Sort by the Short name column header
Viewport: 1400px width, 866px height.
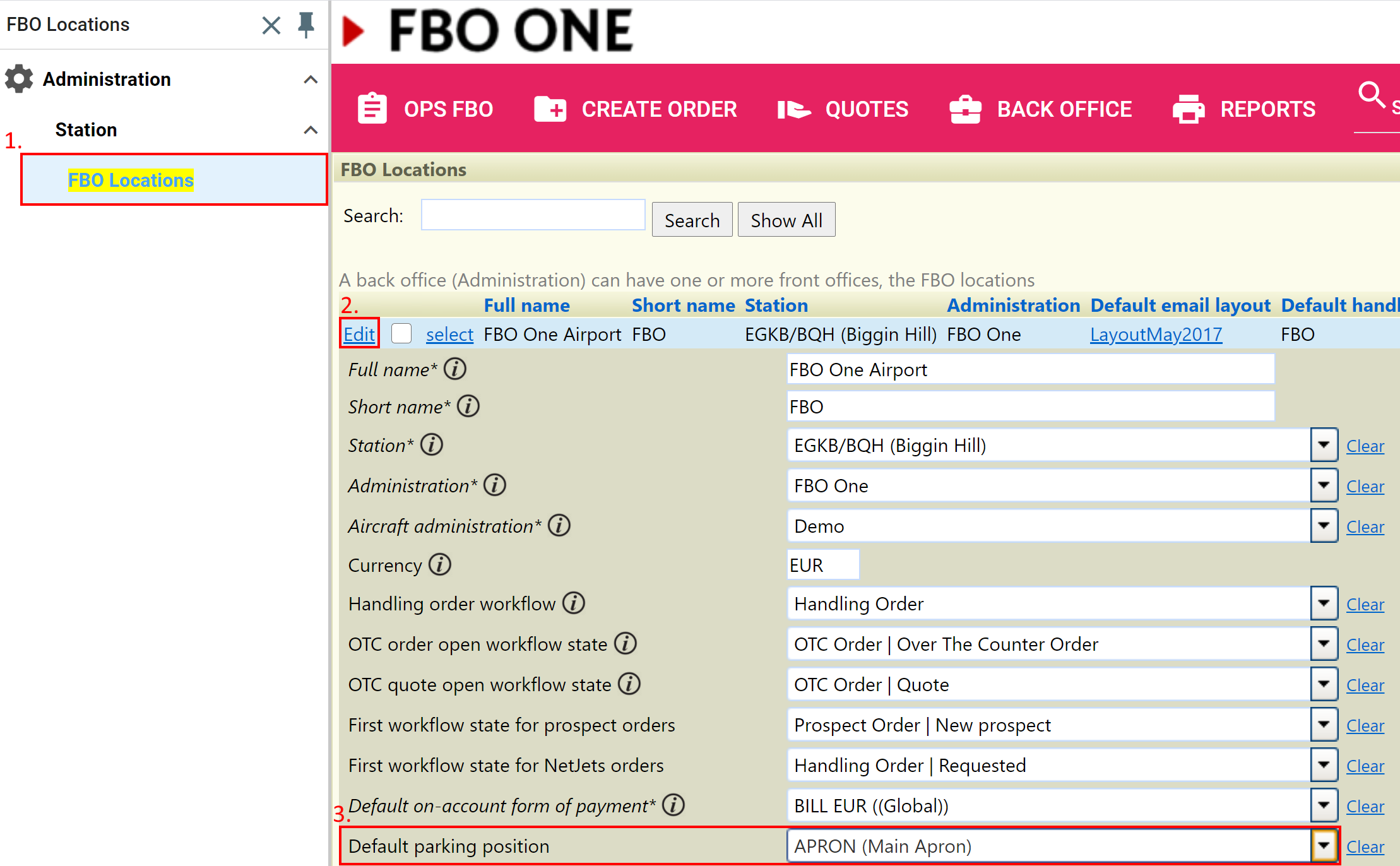pos(684,305)
